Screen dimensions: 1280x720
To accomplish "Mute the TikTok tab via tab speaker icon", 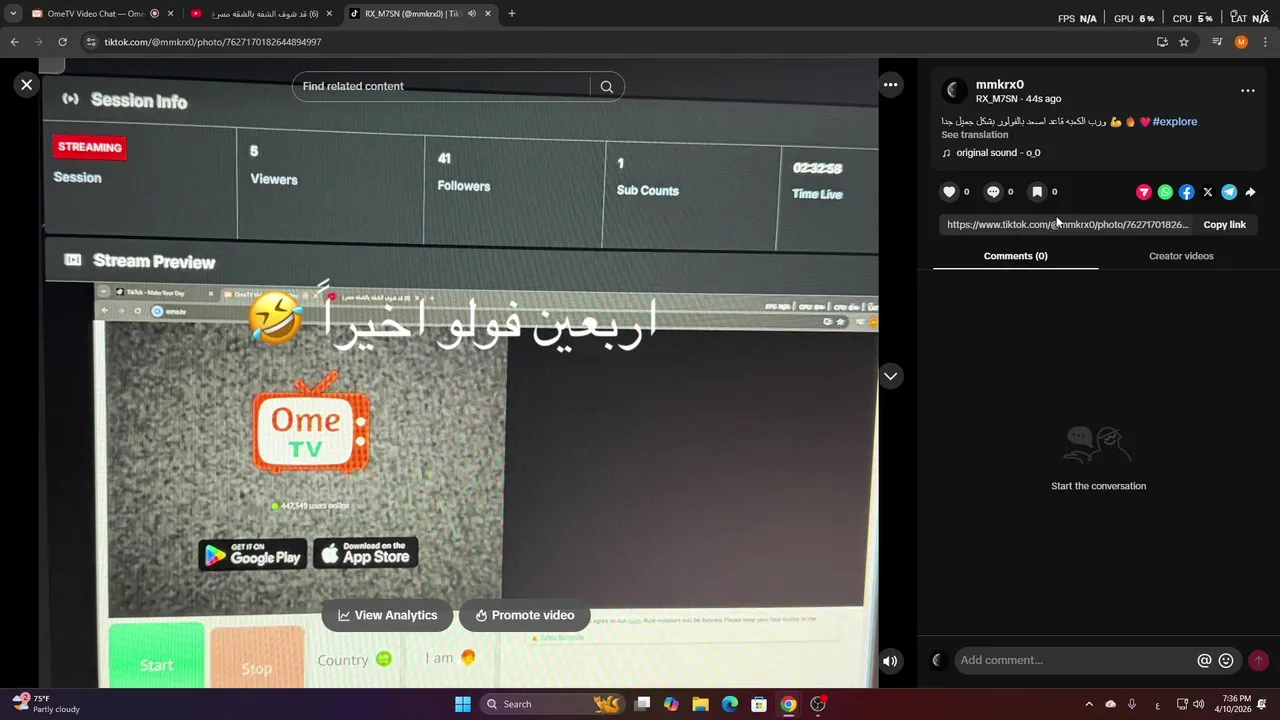I will pyautogui.click(x=472, y=14).
